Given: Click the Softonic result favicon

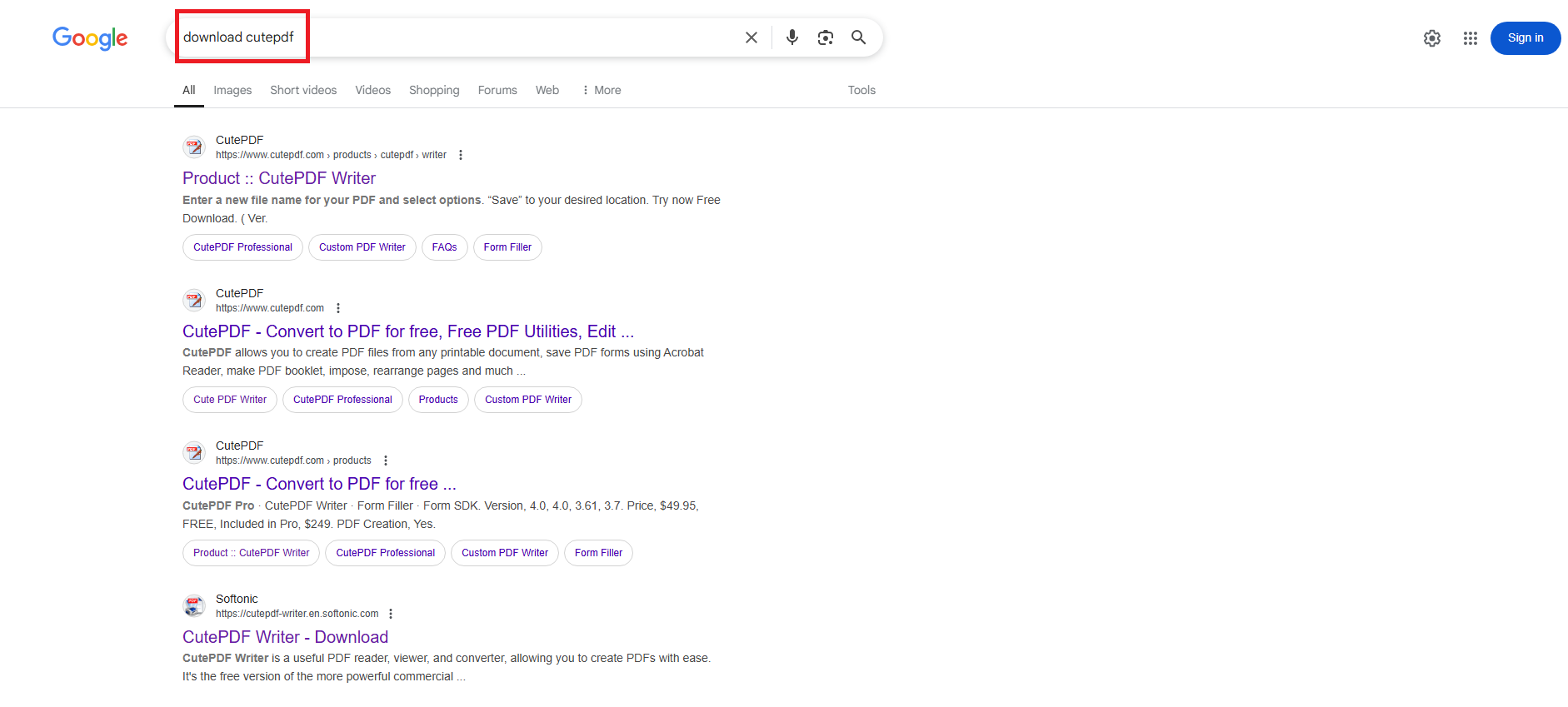Looking at the screenshot, I should pos(194,605).
